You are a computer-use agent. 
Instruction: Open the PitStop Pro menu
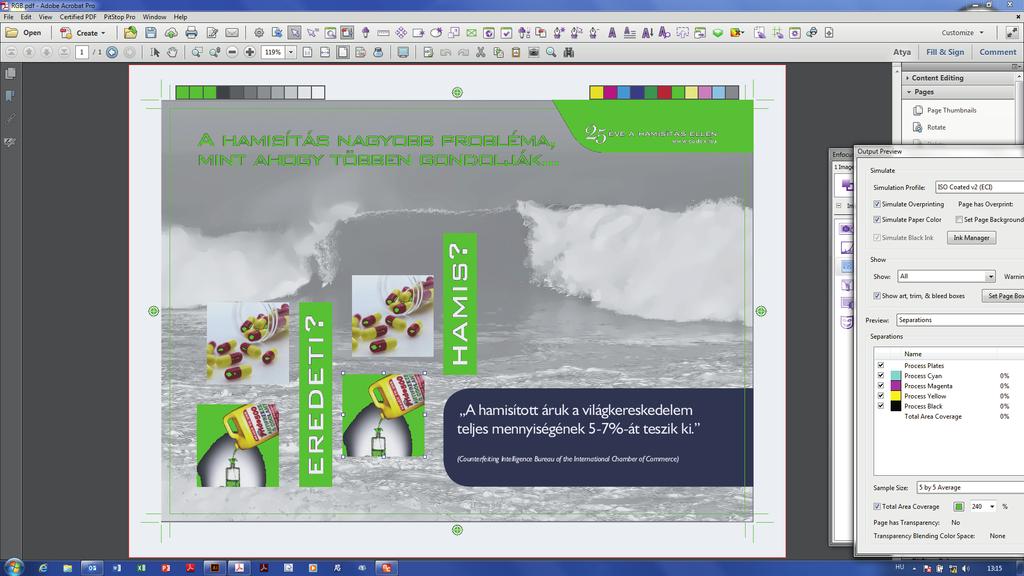120,17
